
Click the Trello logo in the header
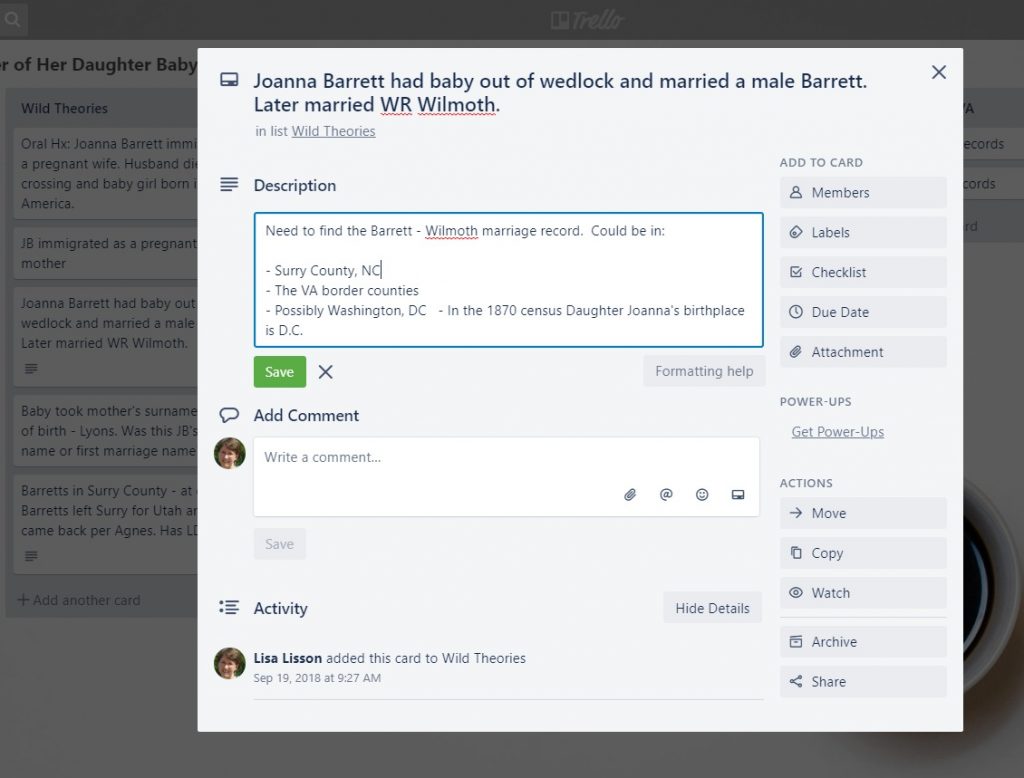tap(587, 20)
